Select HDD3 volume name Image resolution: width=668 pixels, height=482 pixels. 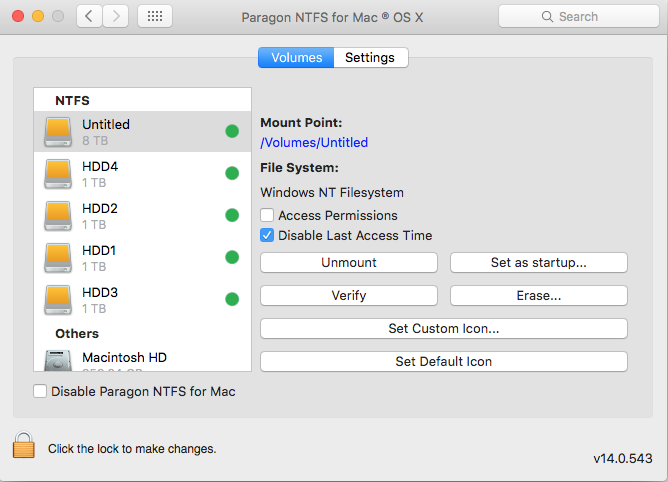point(100,292)
